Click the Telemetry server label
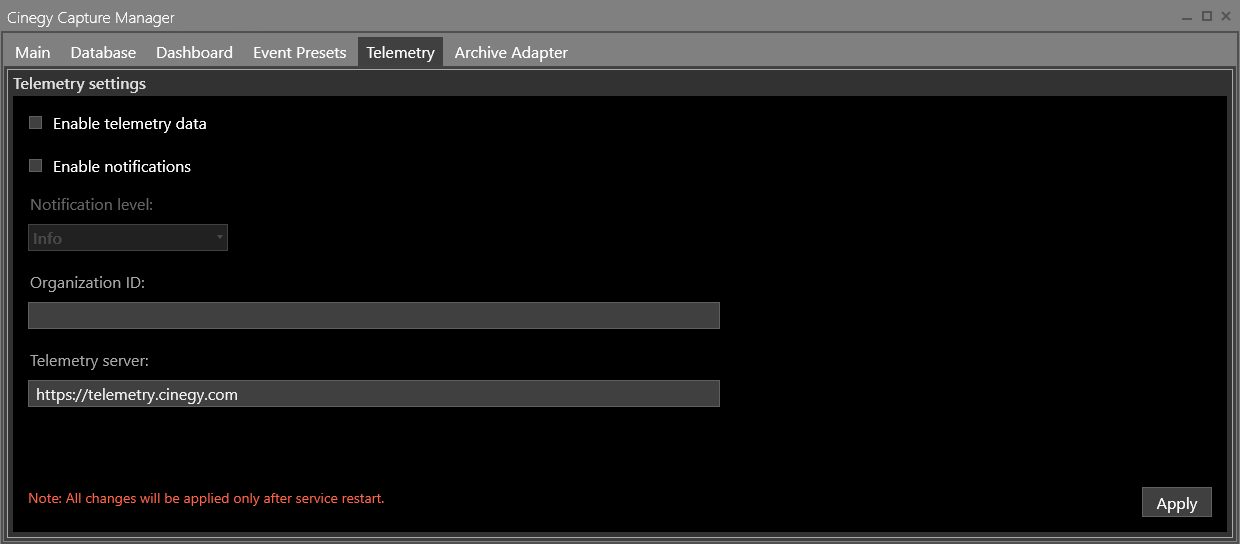Screen dimensions: 1240x544 click(89, 360)
